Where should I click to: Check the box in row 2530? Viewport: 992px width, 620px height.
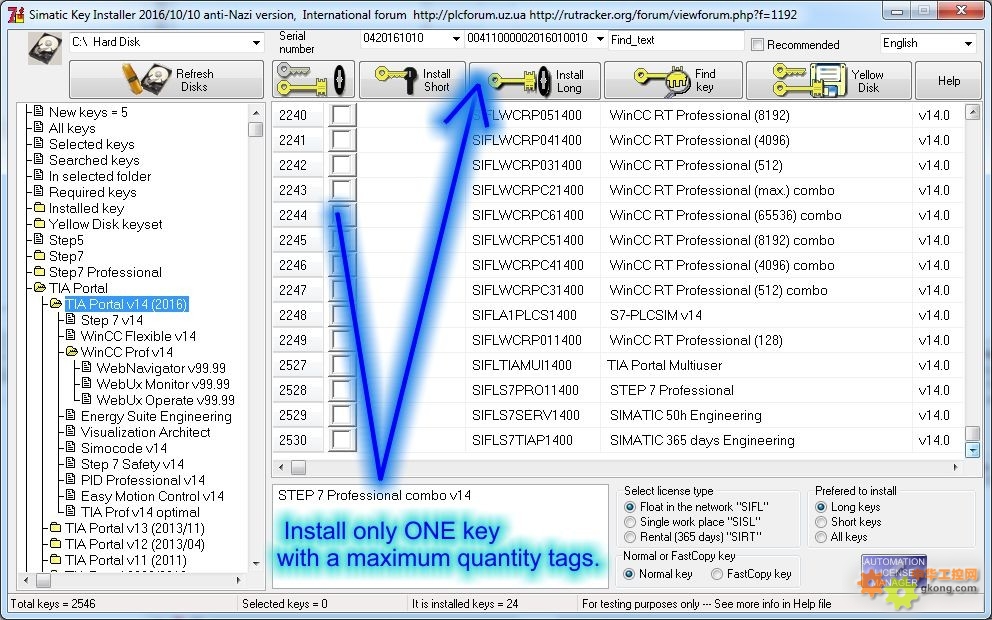(x=342, y=440)
